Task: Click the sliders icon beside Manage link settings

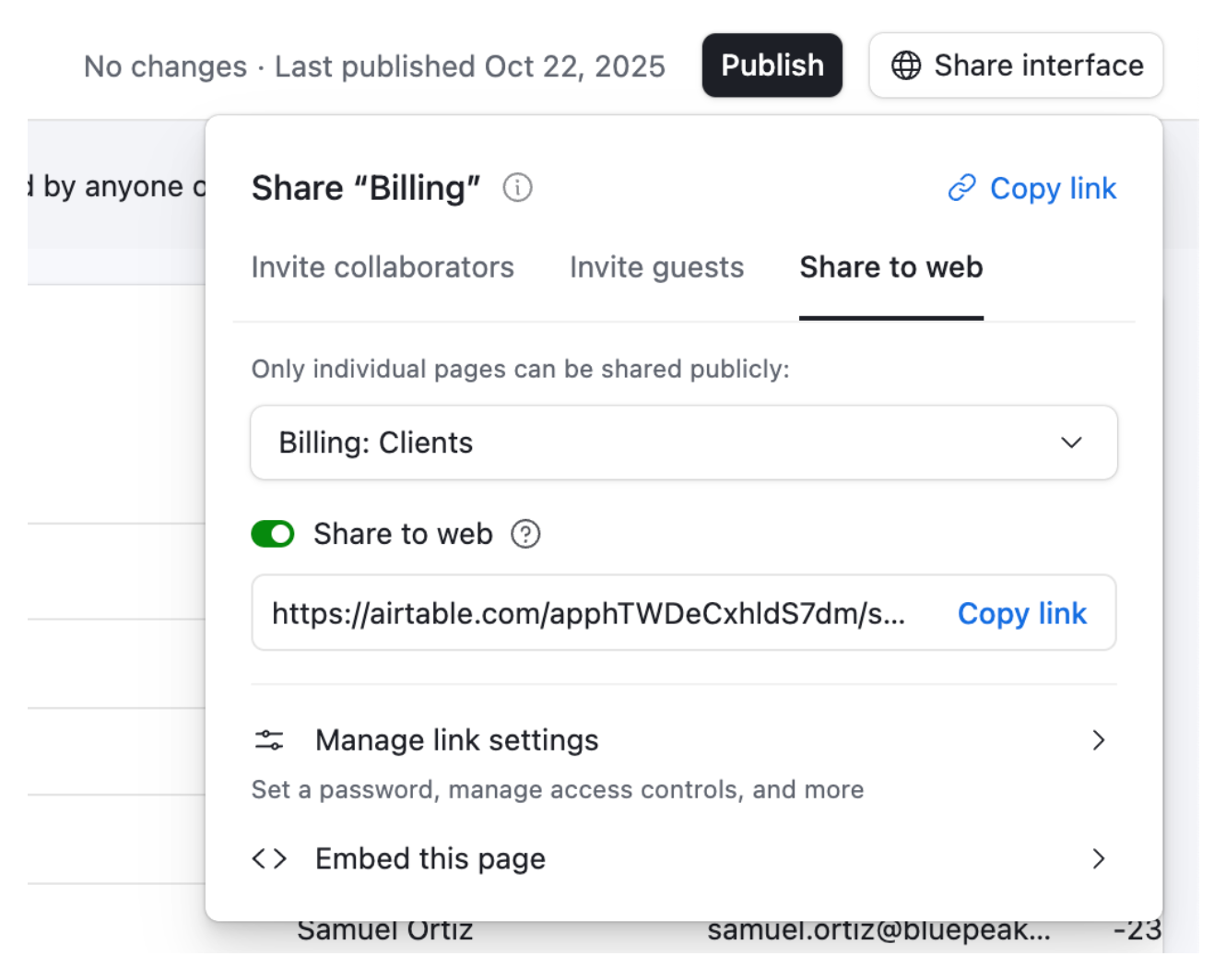Action: coord(269,739)
